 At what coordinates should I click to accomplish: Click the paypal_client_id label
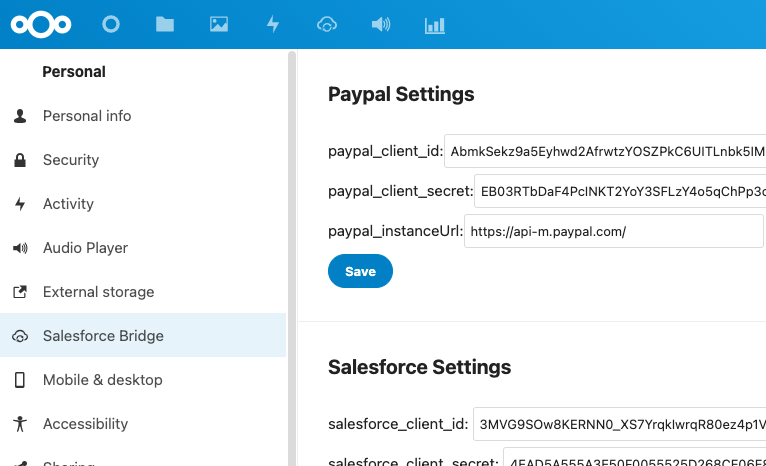pos(385,151)
